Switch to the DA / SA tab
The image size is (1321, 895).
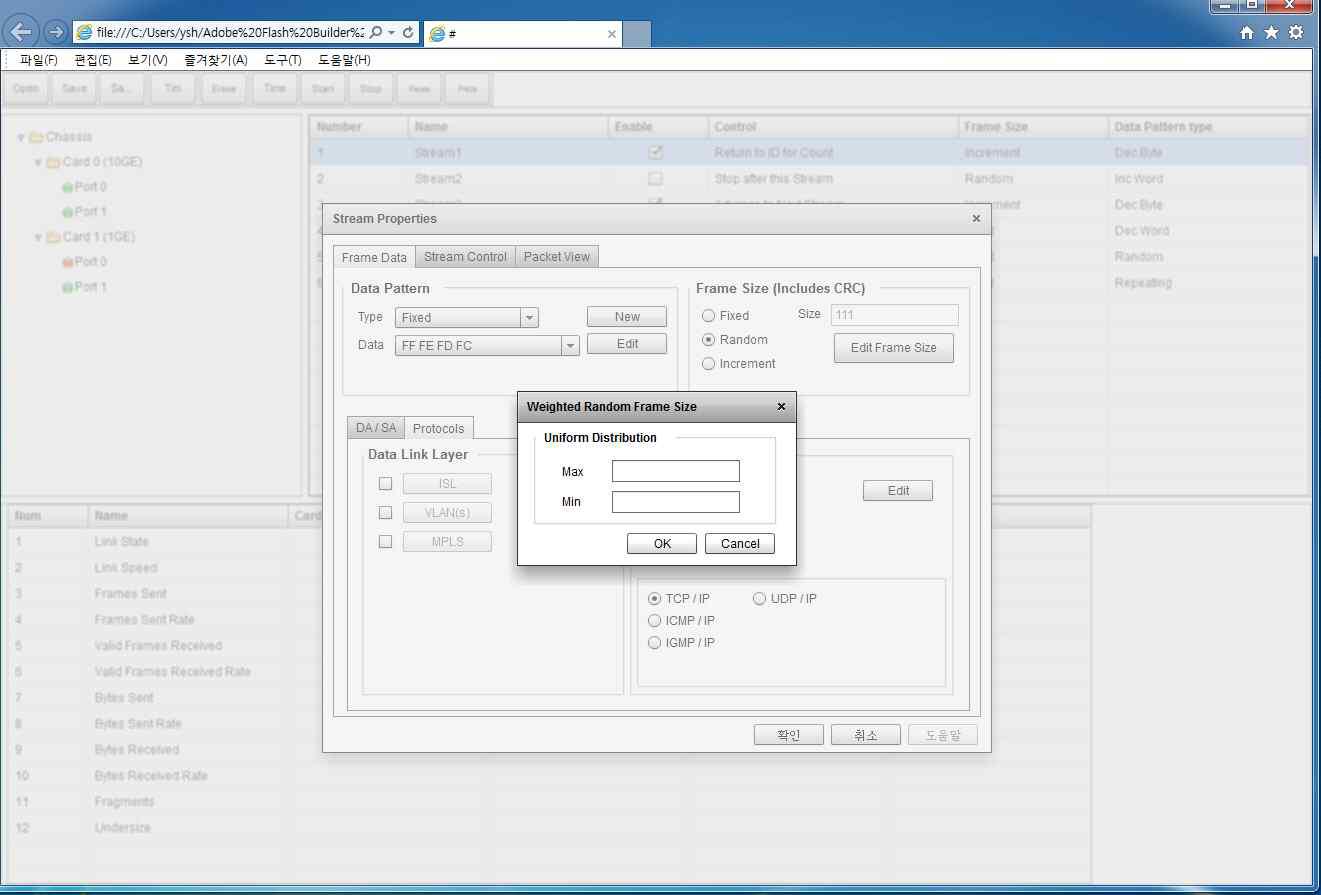[x=376, y=428]
